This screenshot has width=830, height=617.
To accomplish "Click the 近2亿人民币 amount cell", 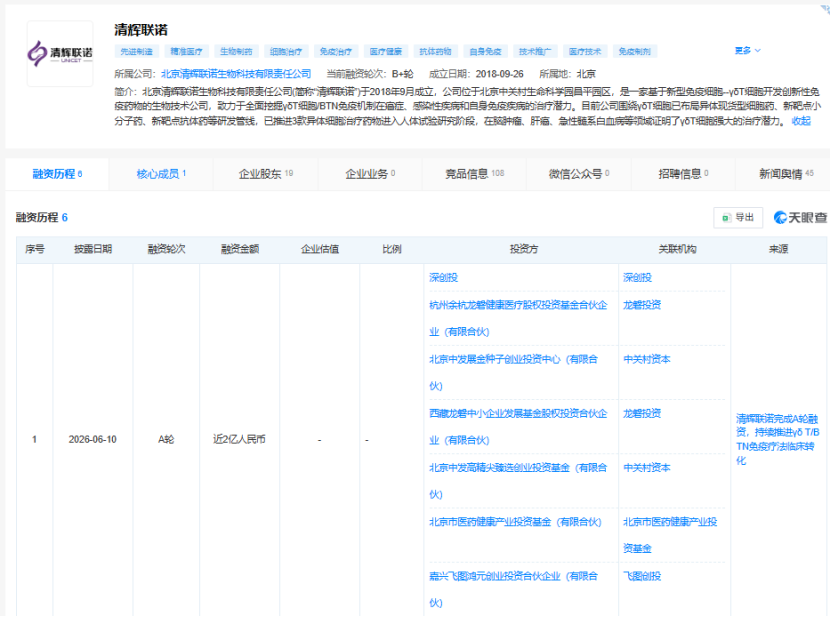I will coord(239,440).
